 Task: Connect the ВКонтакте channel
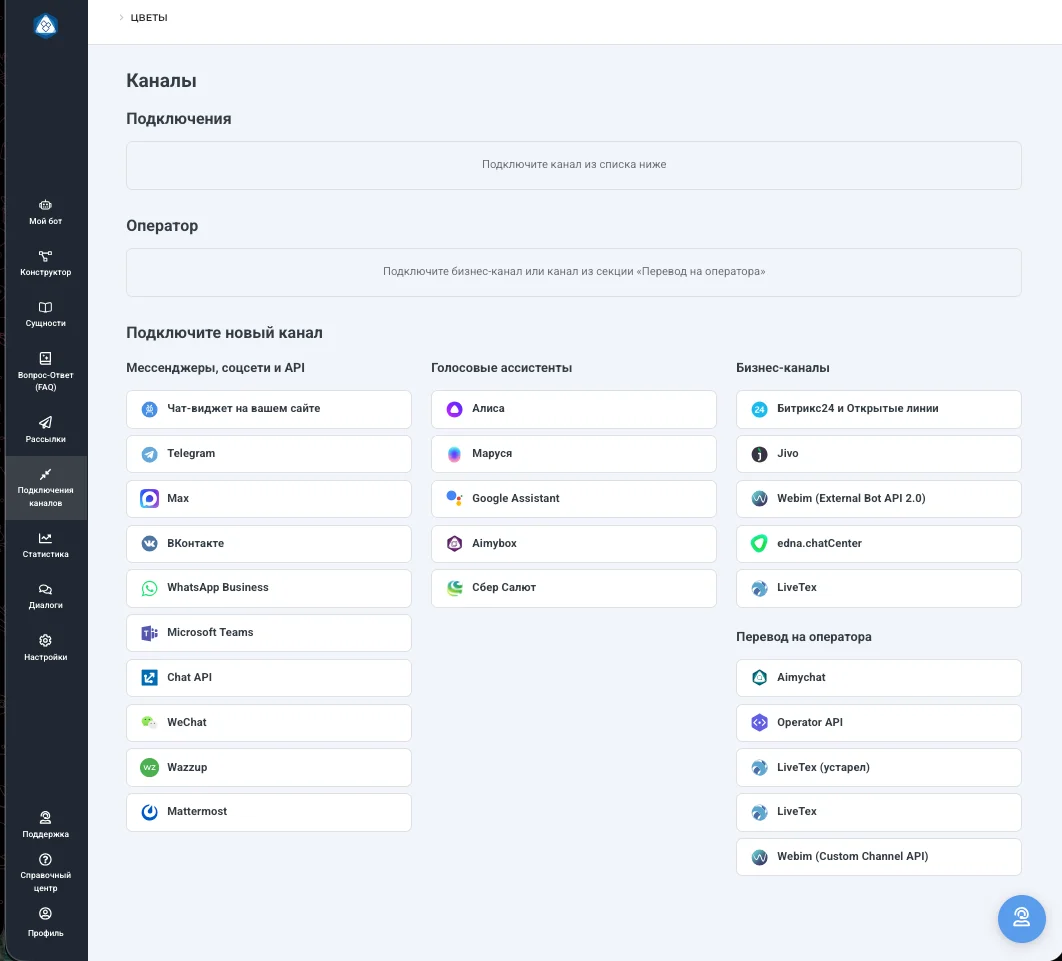click(269, 544)
